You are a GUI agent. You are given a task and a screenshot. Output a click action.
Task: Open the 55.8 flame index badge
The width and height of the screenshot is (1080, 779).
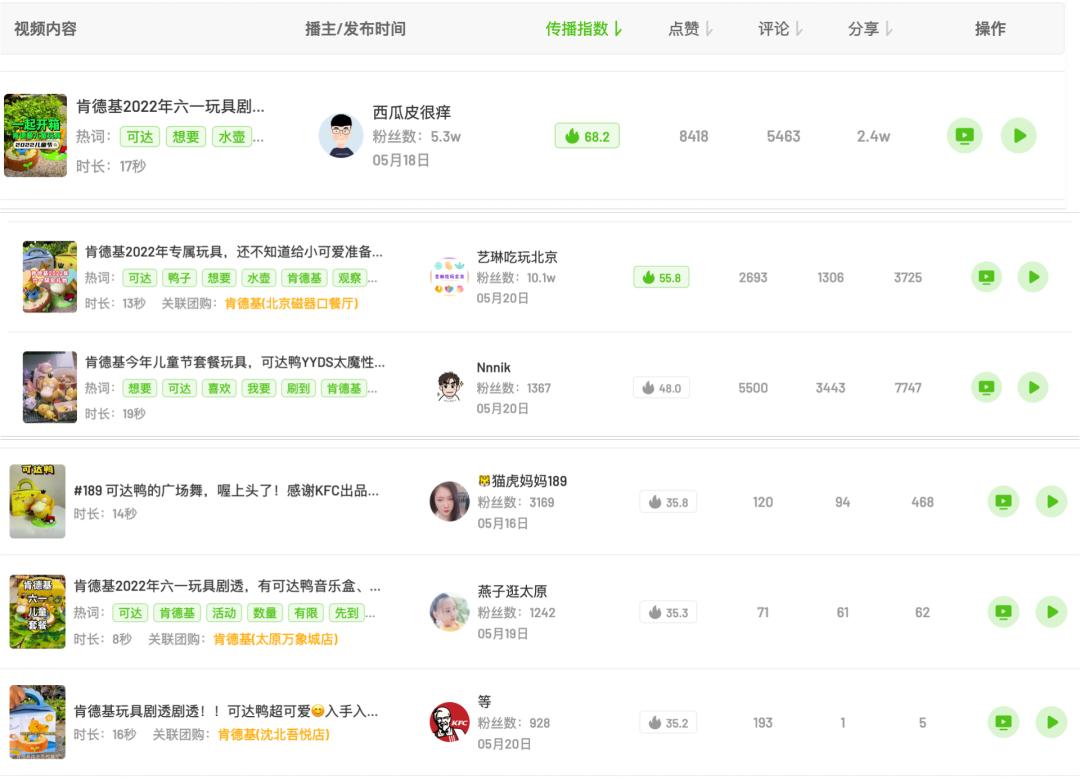pos(661,277)
